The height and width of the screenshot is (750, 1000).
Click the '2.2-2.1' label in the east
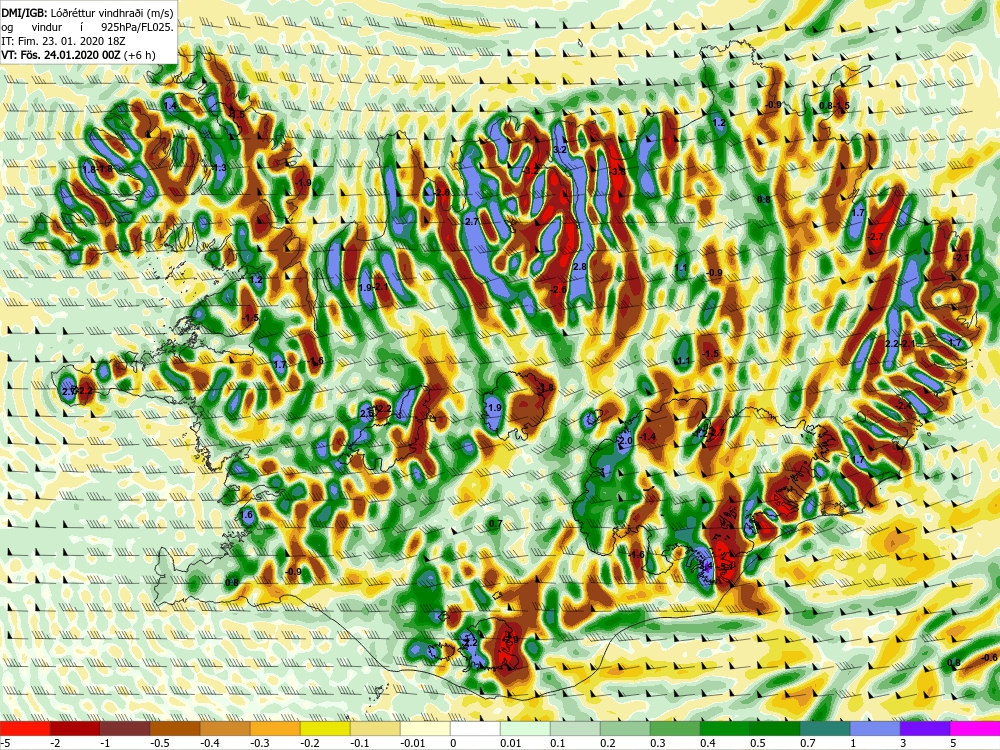[901, 344]
